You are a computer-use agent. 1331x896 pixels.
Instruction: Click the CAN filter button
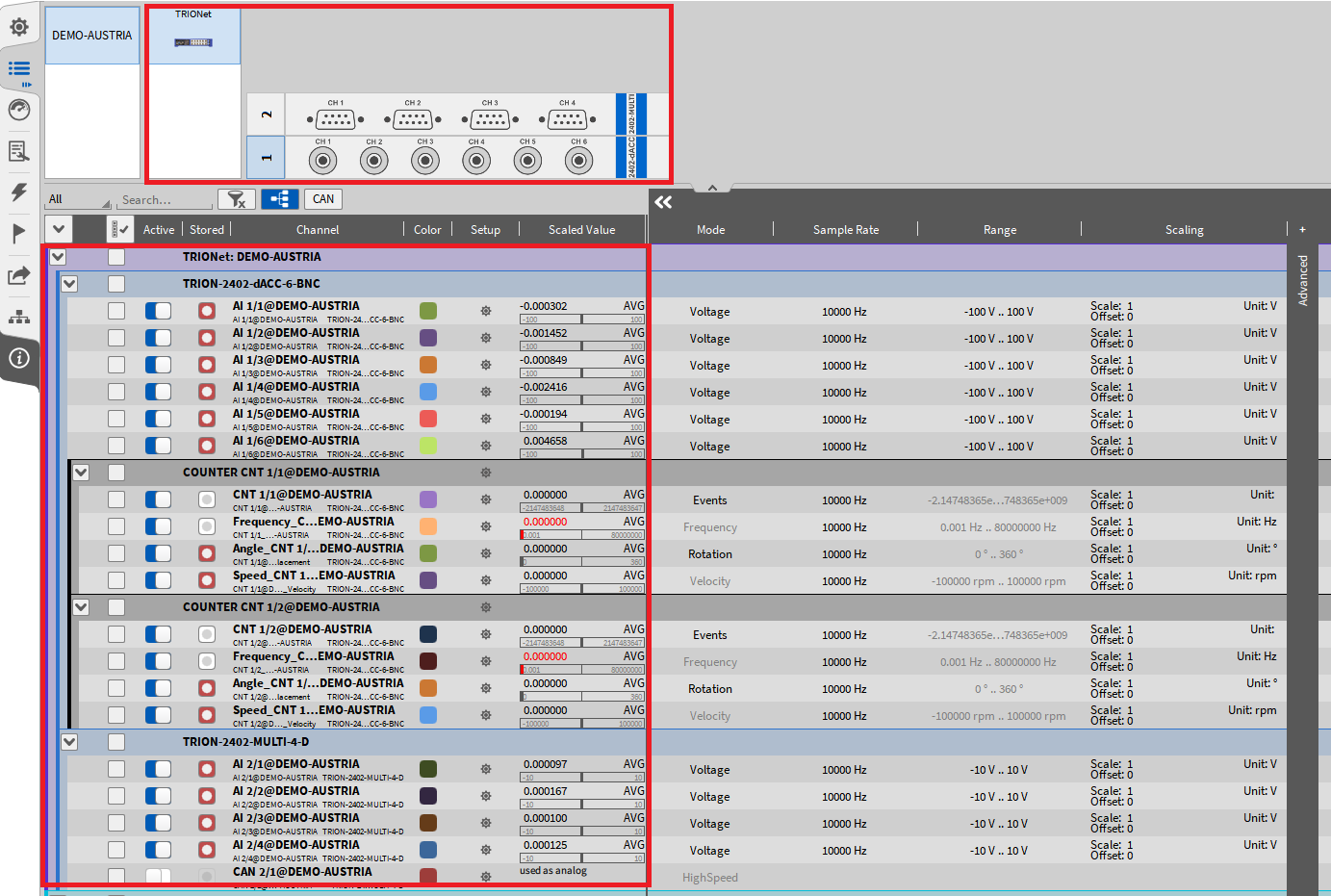(323, 199)
